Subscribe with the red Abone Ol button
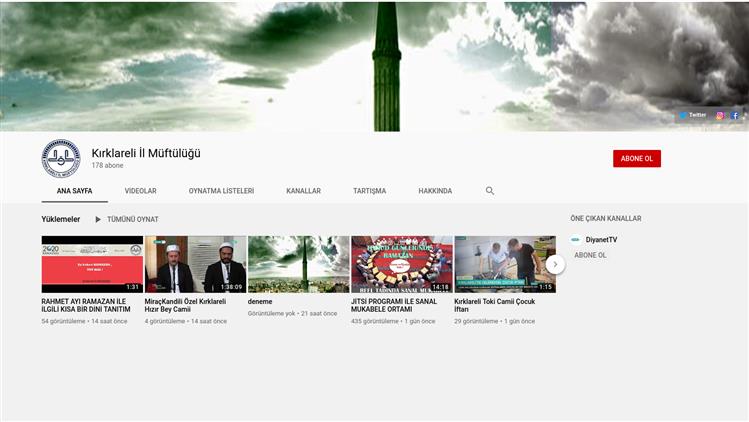The image size is (749, 422). [637, 159]
